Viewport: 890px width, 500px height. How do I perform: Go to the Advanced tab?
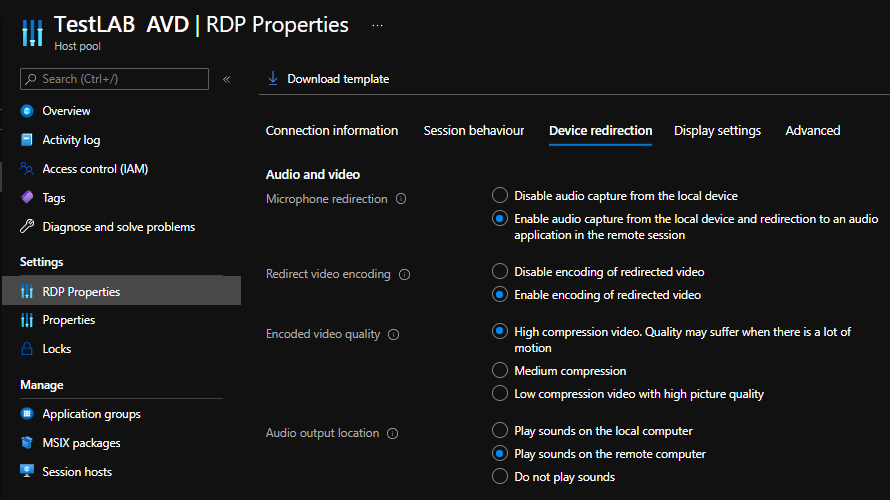click(813, 131)
